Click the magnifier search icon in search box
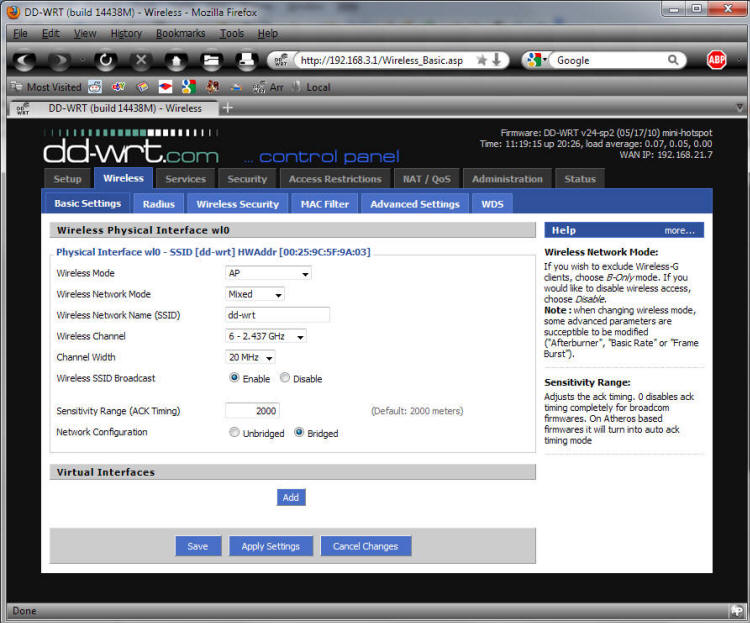 673,60
